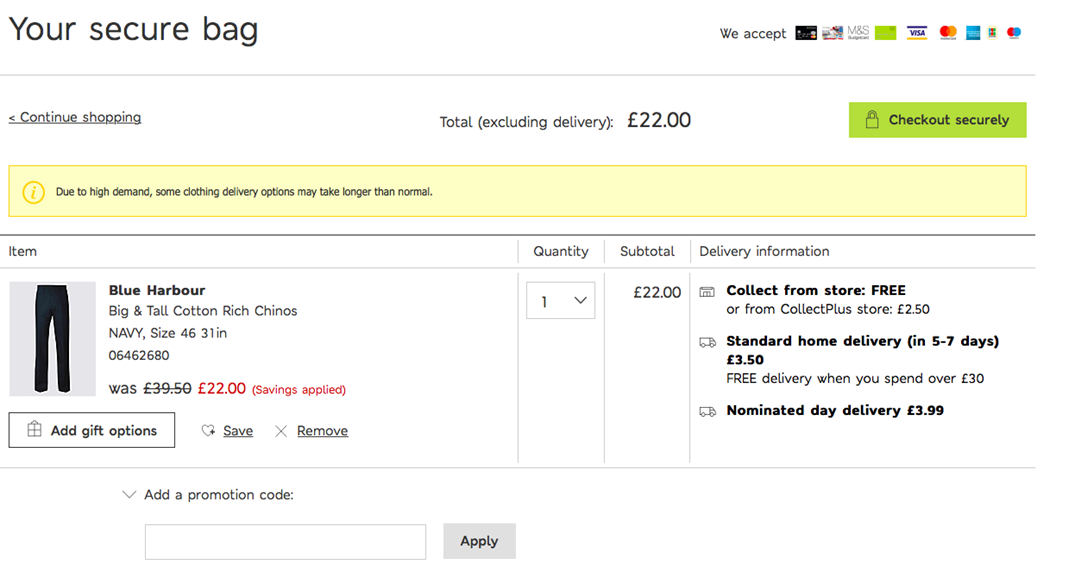Click the info icon in the yellow notice

click(34, 192)
